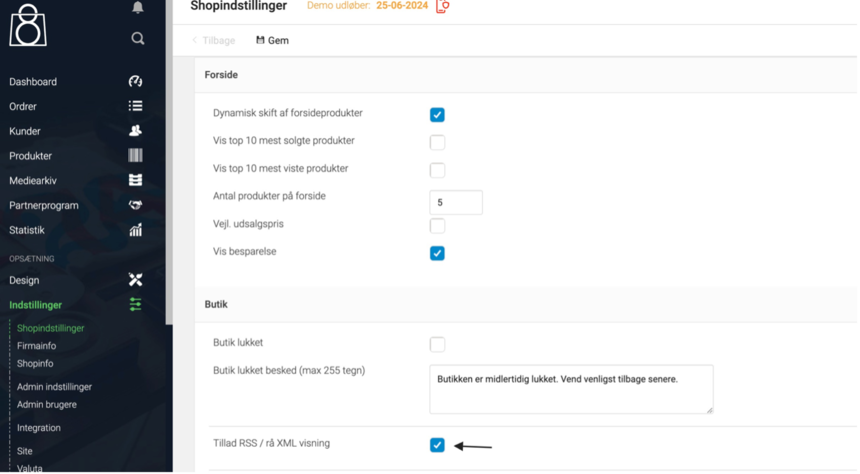
Task: Collapse the Indstillinger sidebar section
Action: pyautogui.click(x=36, y=305)
